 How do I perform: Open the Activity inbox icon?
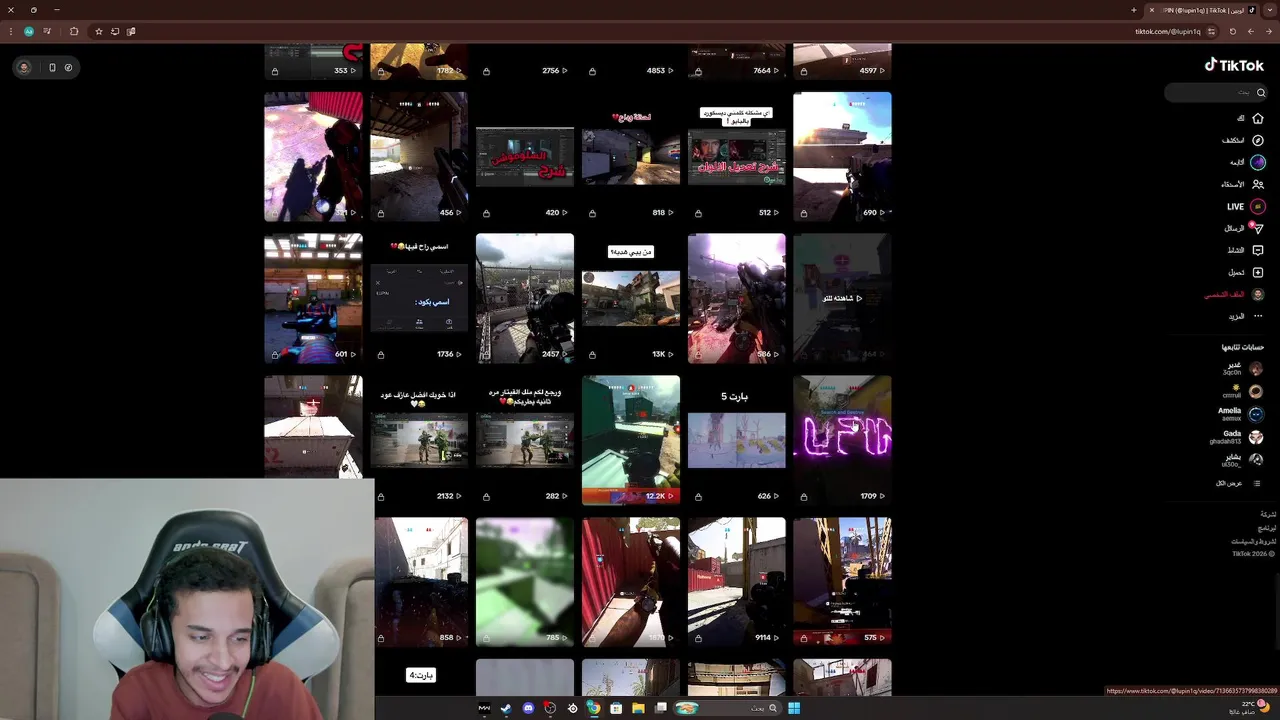(x=1258, y=250)
